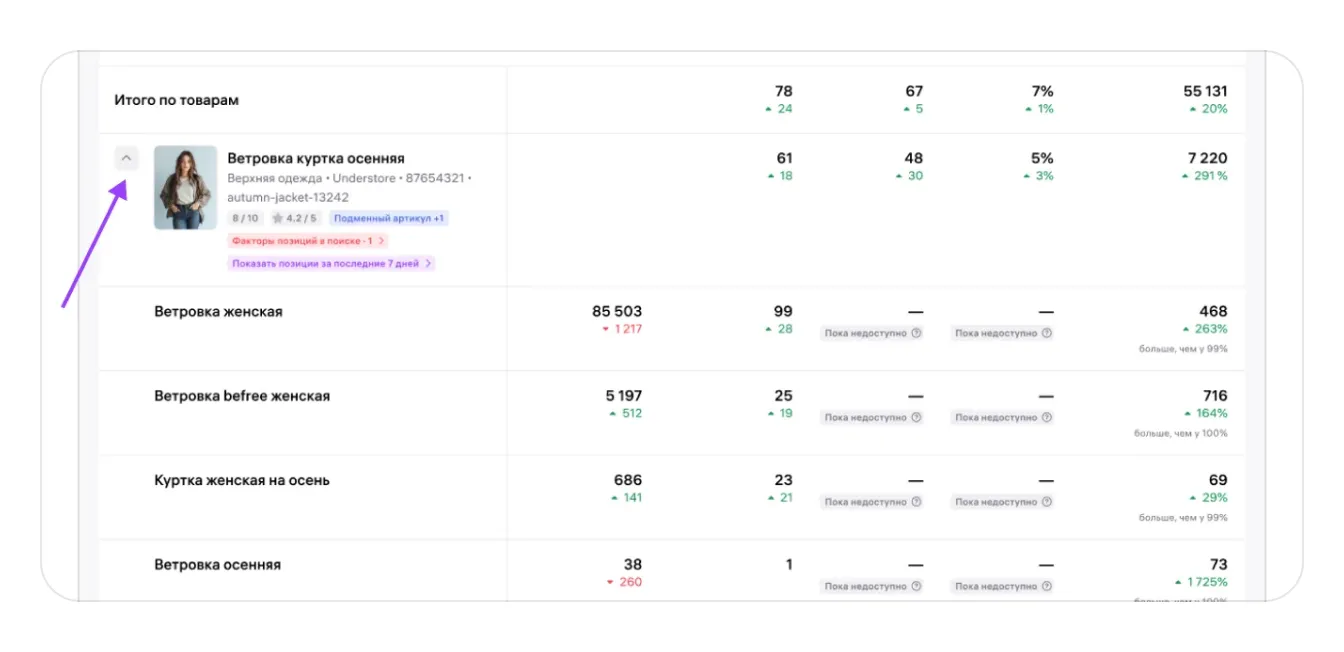
Task: Select the Ветровка befree женская search query
Action: pyautogui.click(x=242, y=396)
